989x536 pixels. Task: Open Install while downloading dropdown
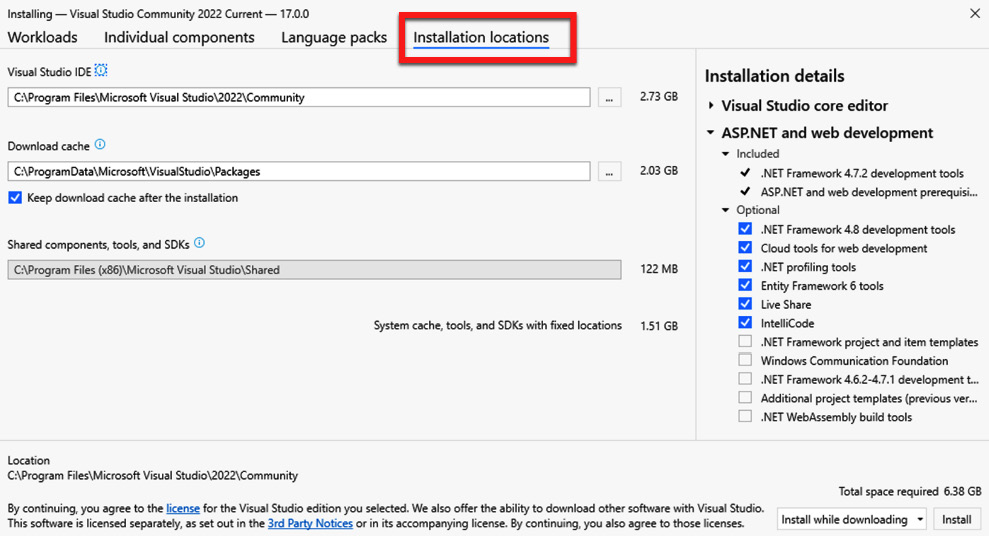click(851, 520)
